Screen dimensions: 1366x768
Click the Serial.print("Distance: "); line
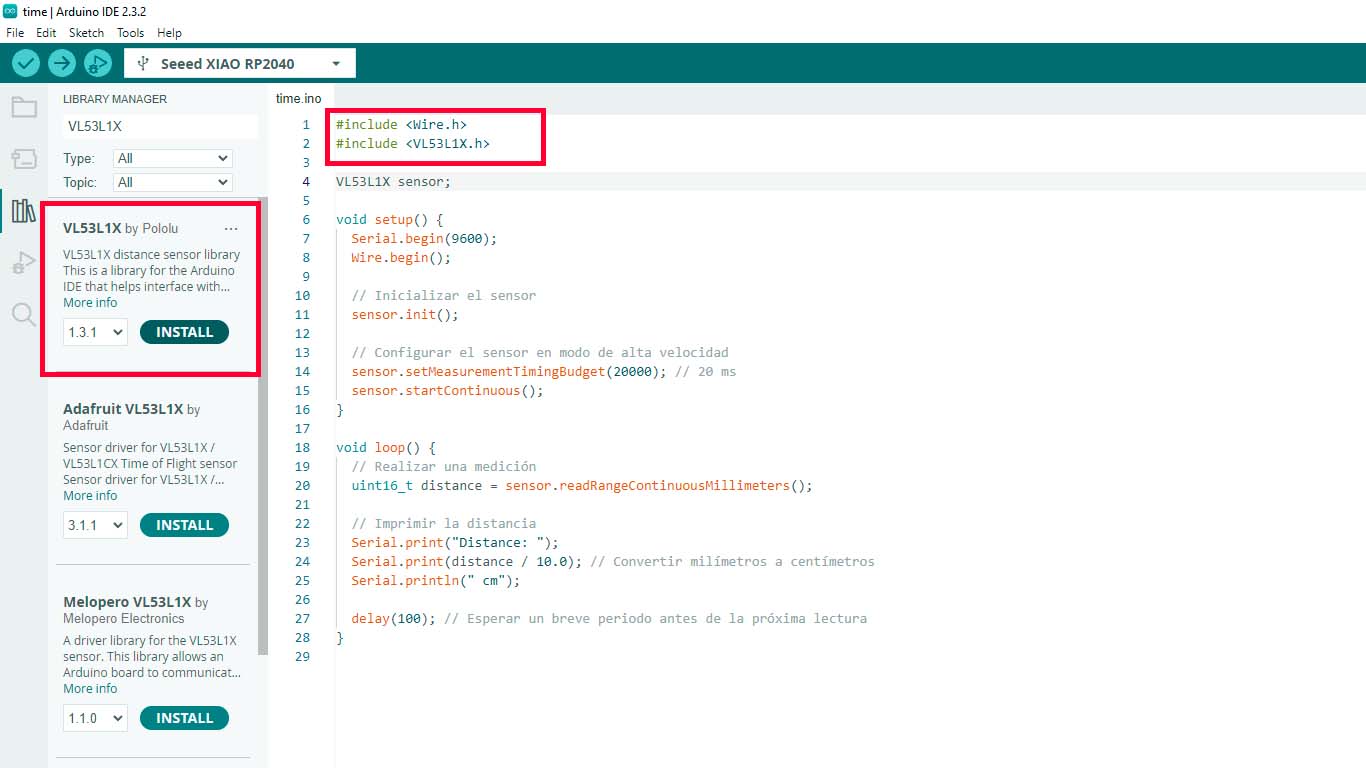click(455, 543)
